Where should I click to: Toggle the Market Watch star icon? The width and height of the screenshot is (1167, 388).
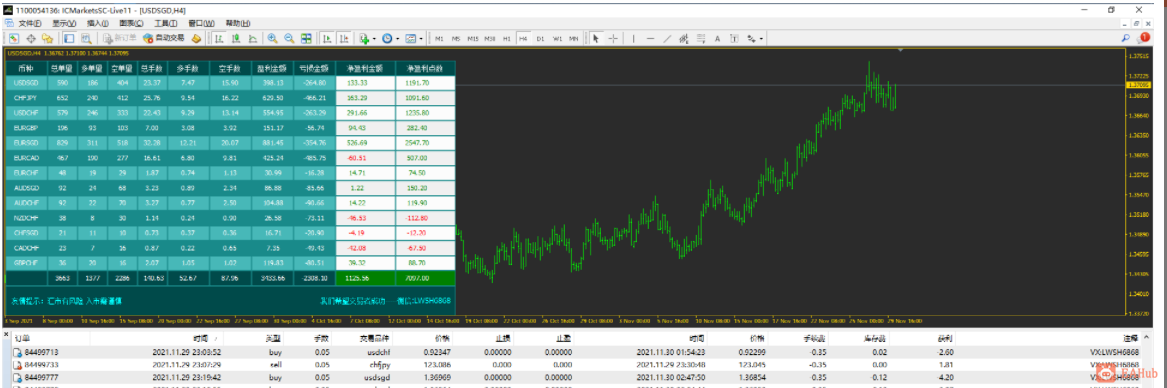click(x=47, y=38)
